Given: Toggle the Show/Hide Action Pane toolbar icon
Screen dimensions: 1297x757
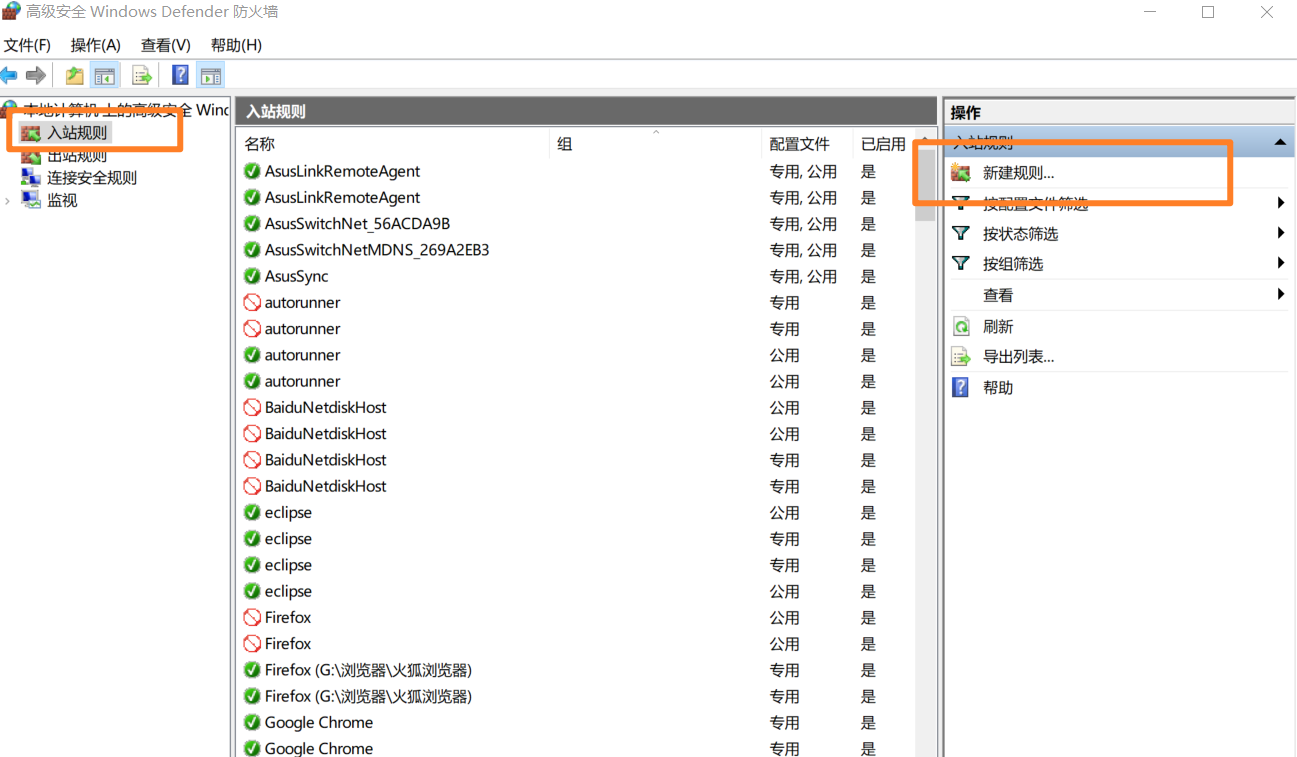Looking at the screenshot, I should point(210,75).
